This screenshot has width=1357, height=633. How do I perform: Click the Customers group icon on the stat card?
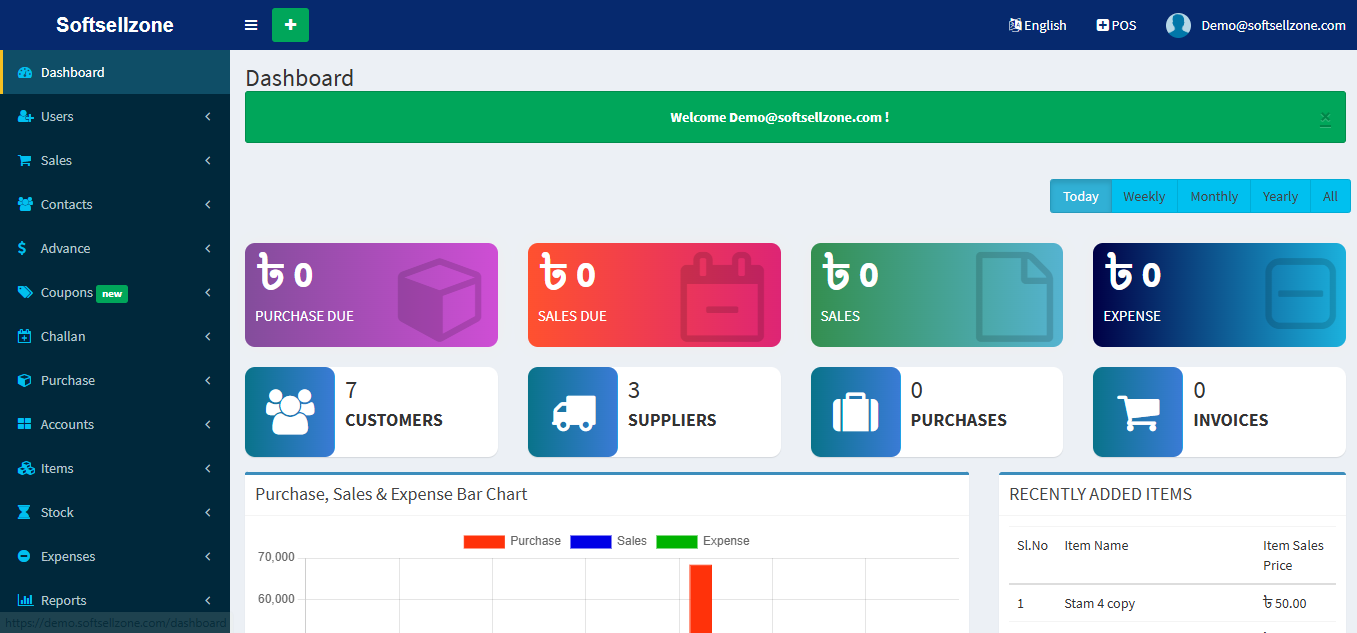[x=289, y=411]
